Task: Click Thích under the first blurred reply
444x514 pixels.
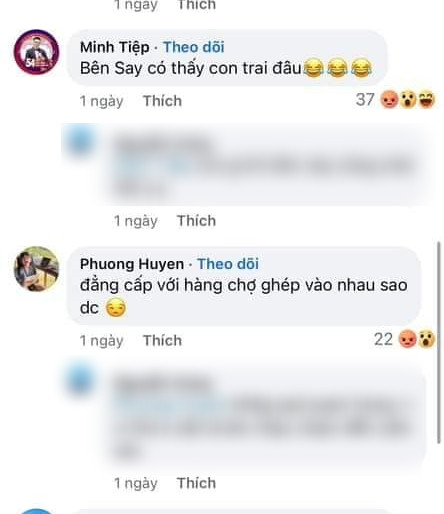Action: click(x=196, y=221)
